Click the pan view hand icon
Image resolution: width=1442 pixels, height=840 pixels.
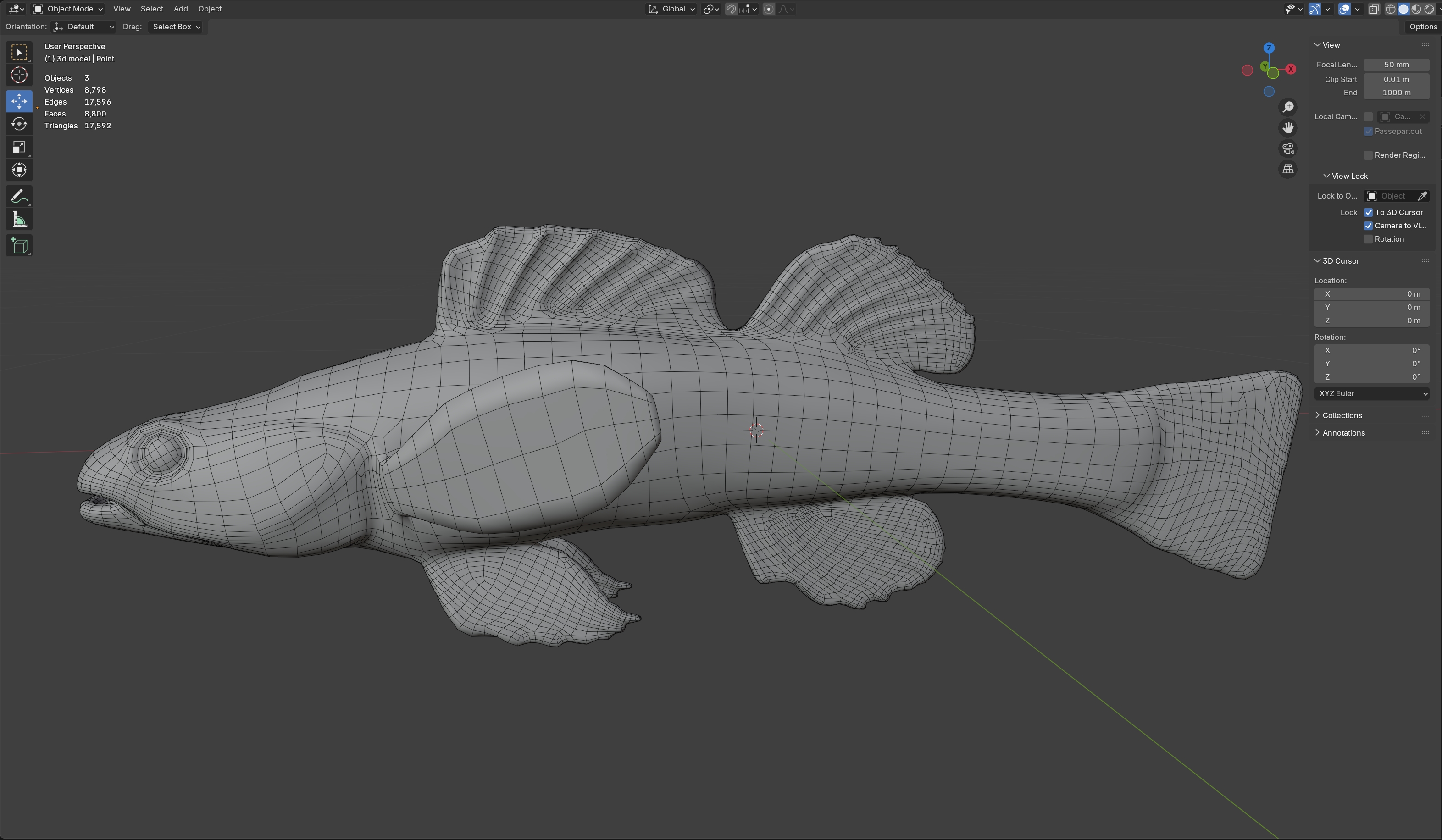[1287, 127]
